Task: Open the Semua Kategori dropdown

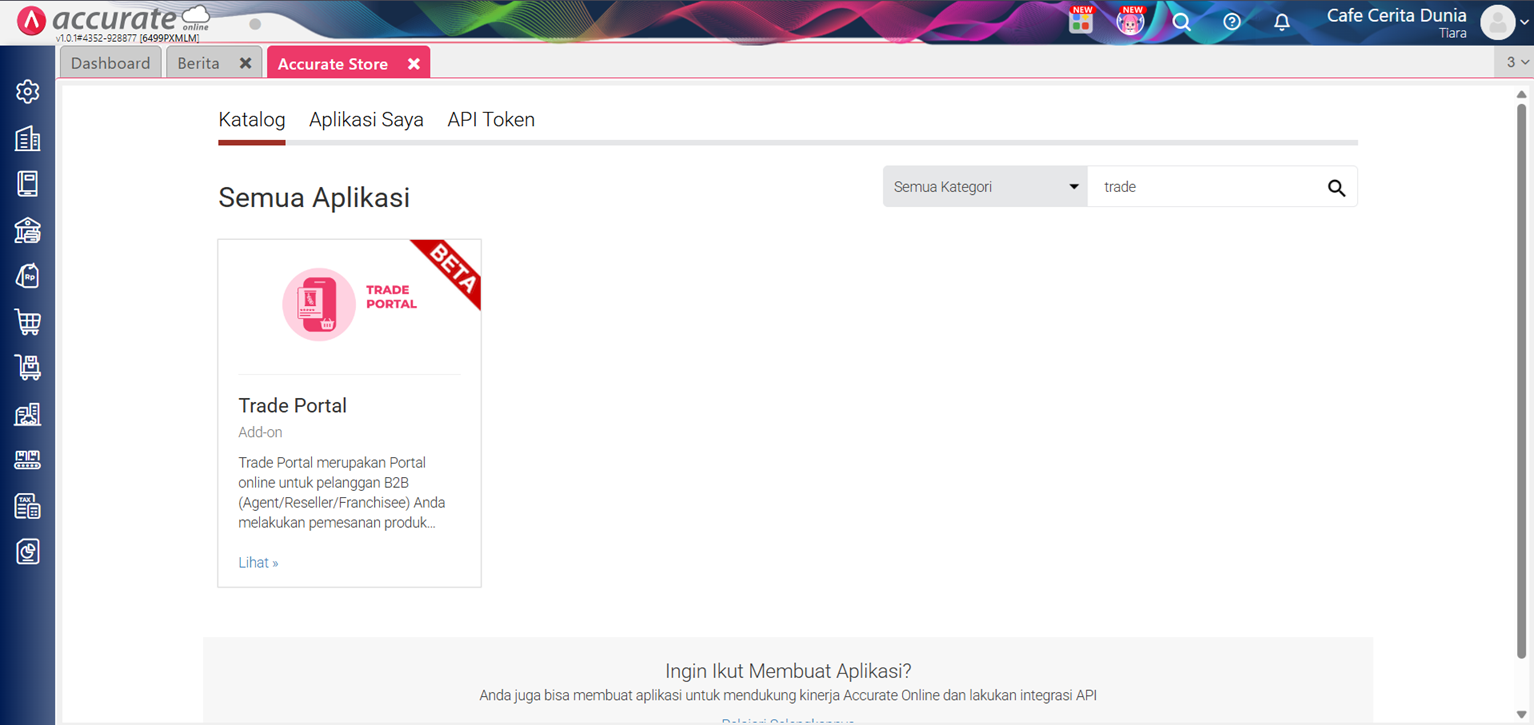Action: (985, 187)
